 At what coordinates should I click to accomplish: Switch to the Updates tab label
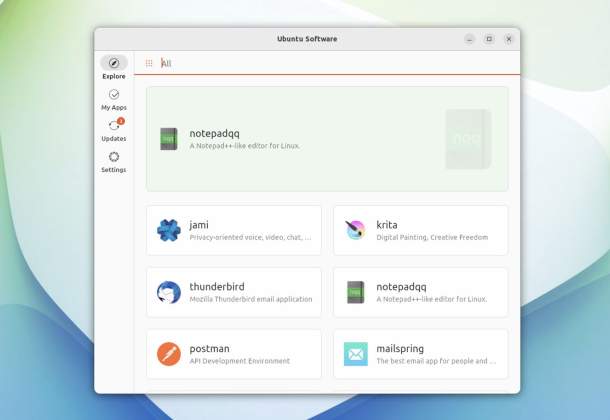114,139
